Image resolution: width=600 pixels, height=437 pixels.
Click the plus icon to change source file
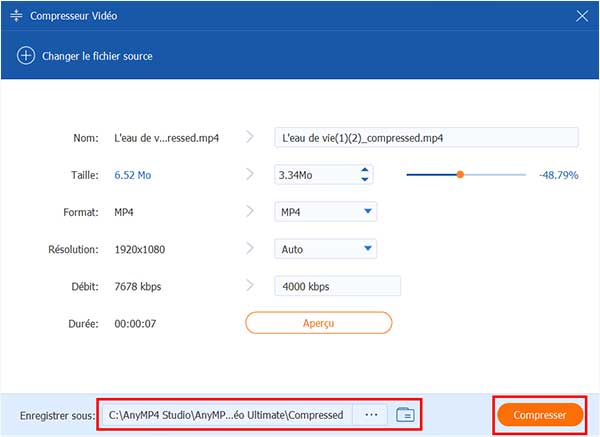click(x=26, y=56)
